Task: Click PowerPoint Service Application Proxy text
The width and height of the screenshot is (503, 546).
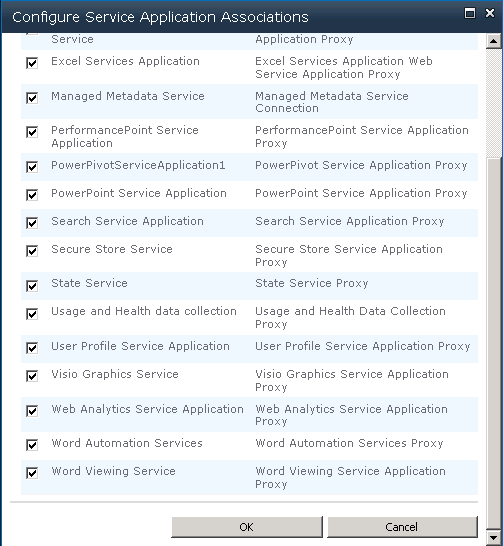Action: point(361,193)
